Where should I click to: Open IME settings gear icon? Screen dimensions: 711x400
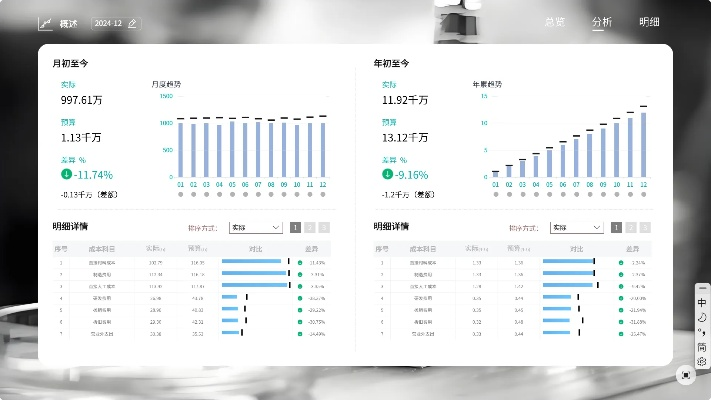[702, 361]
